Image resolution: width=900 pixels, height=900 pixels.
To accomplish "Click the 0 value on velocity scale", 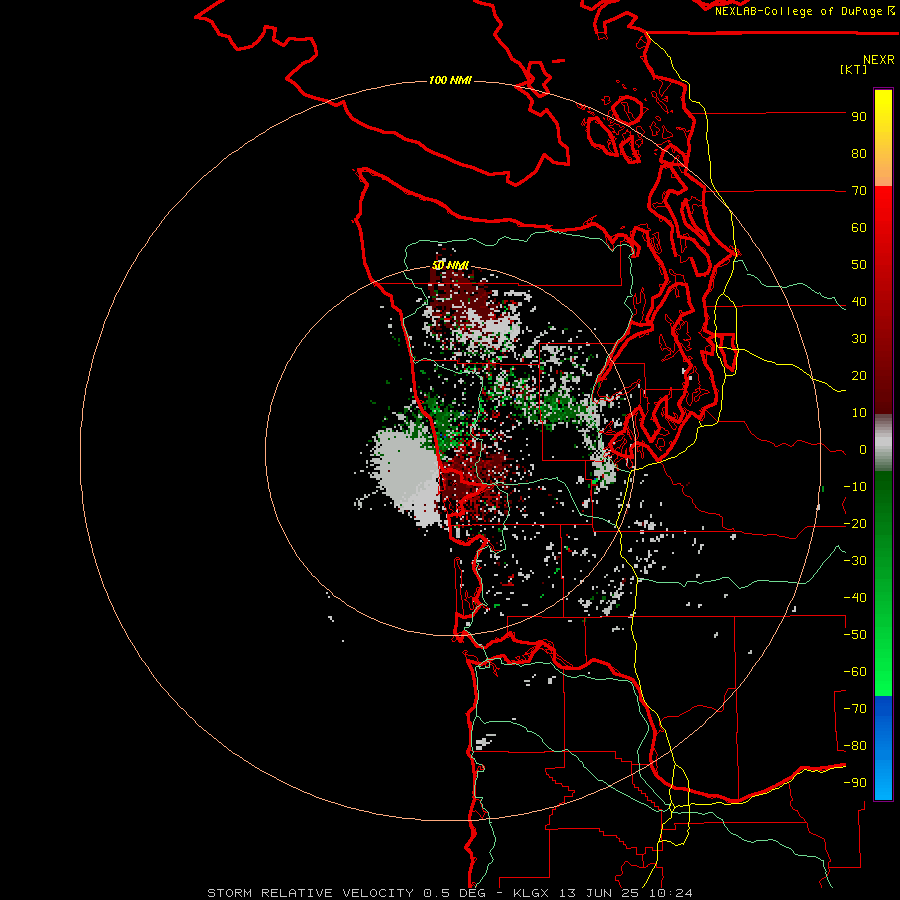I will [x=863, y=450].
